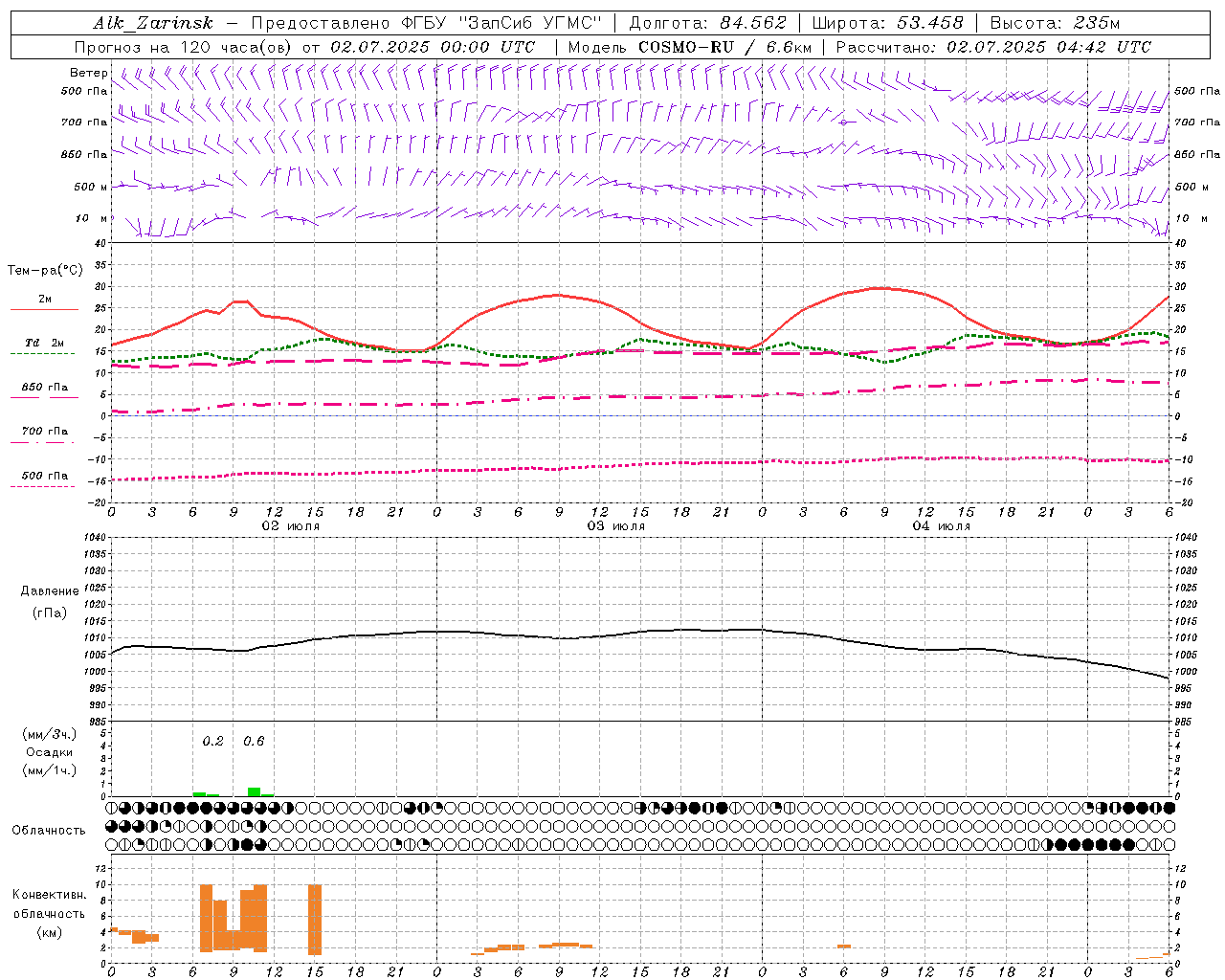Click the green precipitation bar under 0.2
The width and height of the screenshot is (1225, 980).
tap(199, 794)
